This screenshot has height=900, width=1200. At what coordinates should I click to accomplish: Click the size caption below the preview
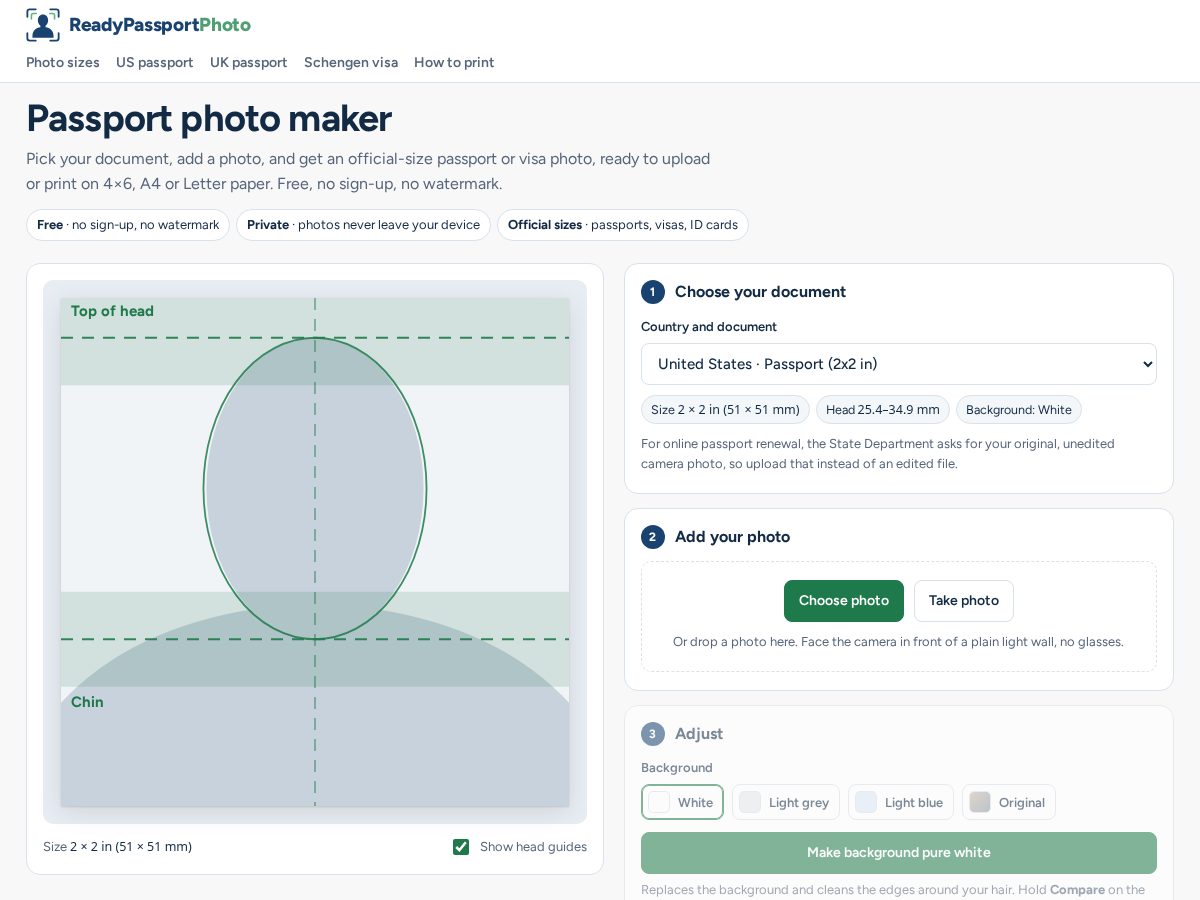tap(117, 847)
